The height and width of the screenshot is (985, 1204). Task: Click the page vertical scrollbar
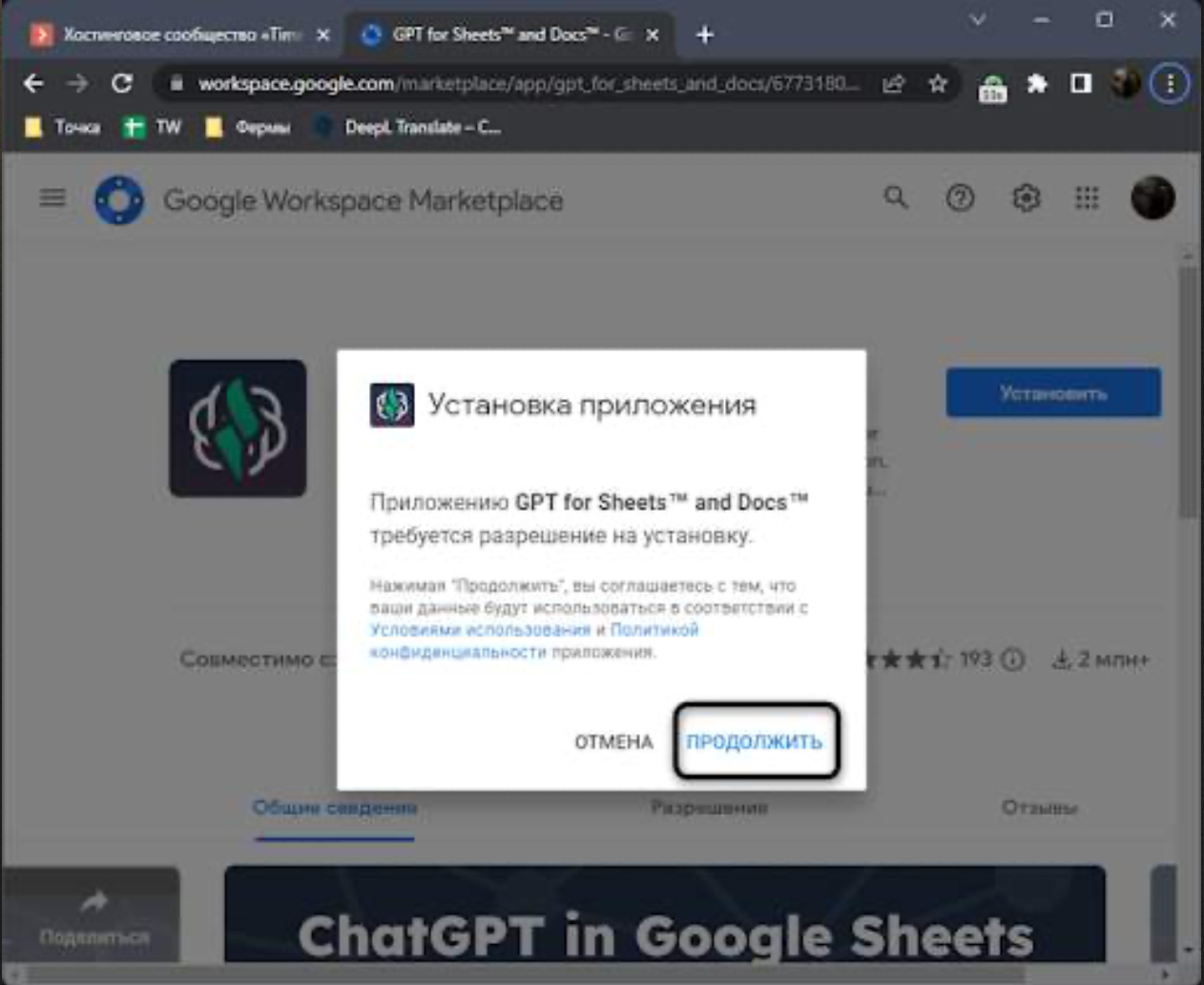[x=1188, y=391]
